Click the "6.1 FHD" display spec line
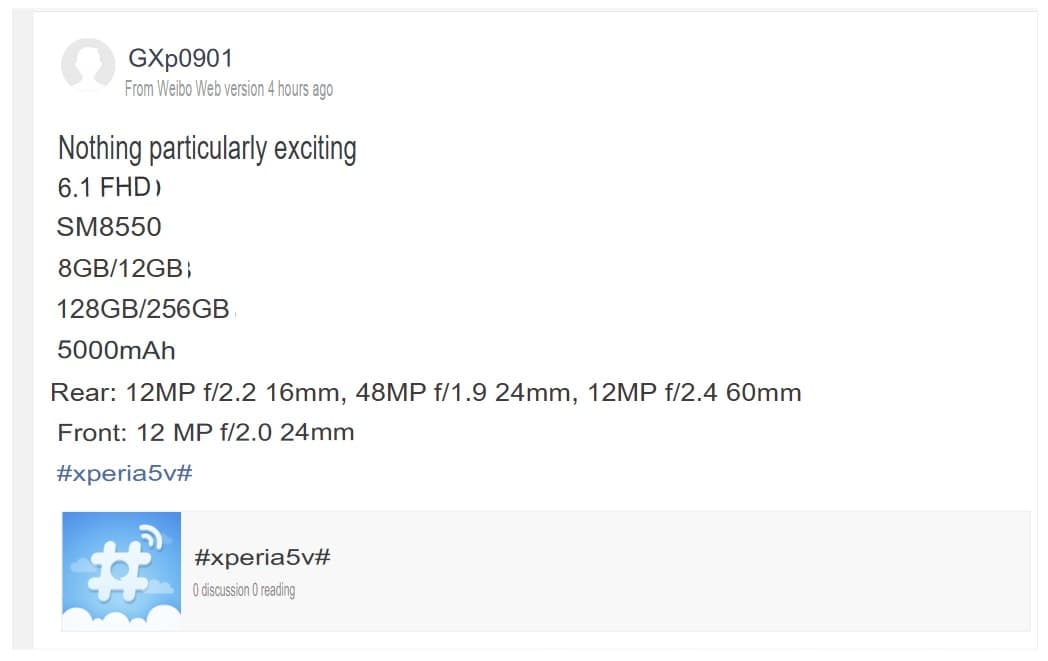Image resolution: width=1048 pixels, height=661 pixels. 104,187
